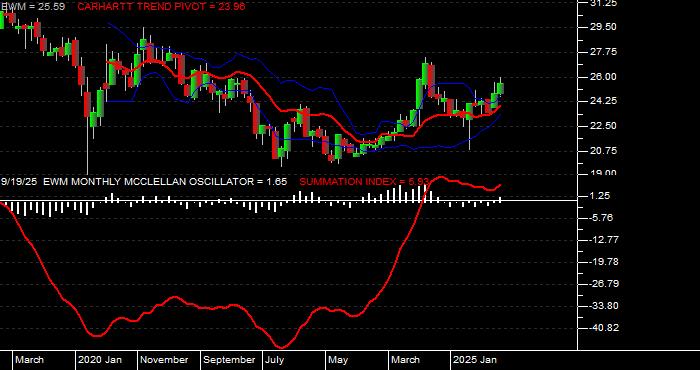
Task: Click the -12.77 oscillator axis value
Action: (x=604, y=240)
